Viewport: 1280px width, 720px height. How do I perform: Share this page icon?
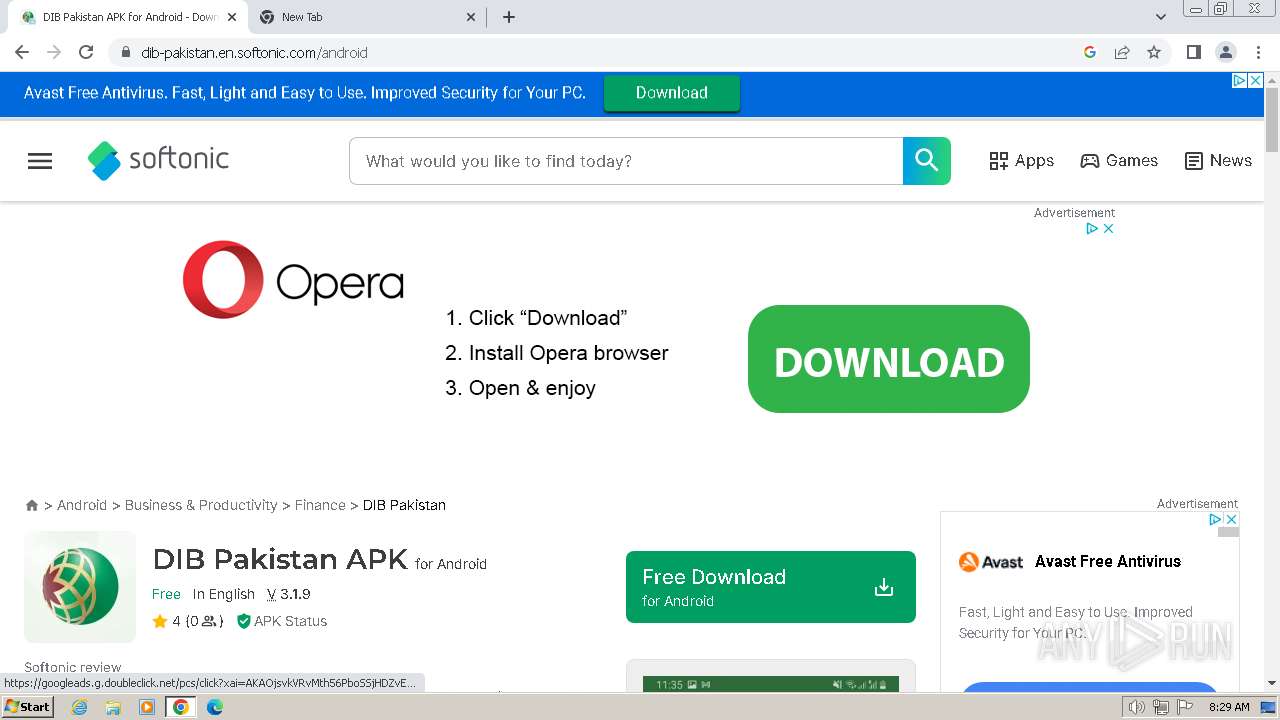point(1122,53)
